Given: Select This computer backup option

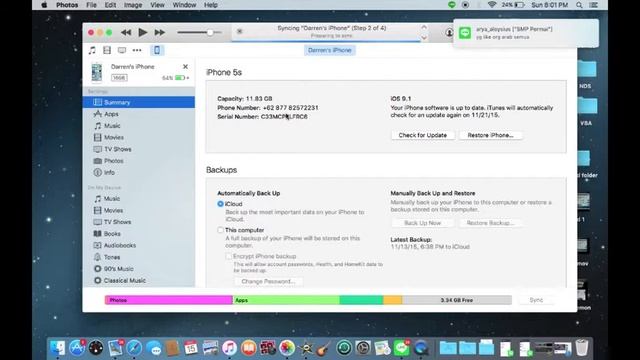Looking at the screenshot, I should click(220, 230).
